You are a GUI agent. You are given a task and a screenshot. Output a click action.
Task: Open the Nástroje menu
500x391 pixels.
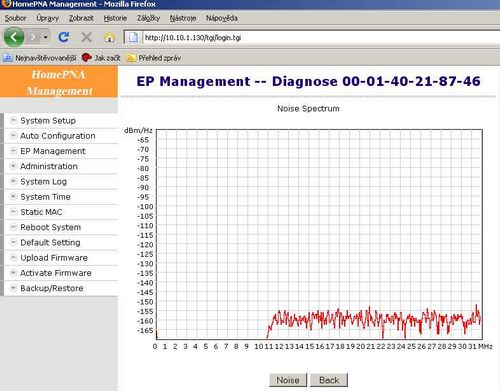point(183,18)
